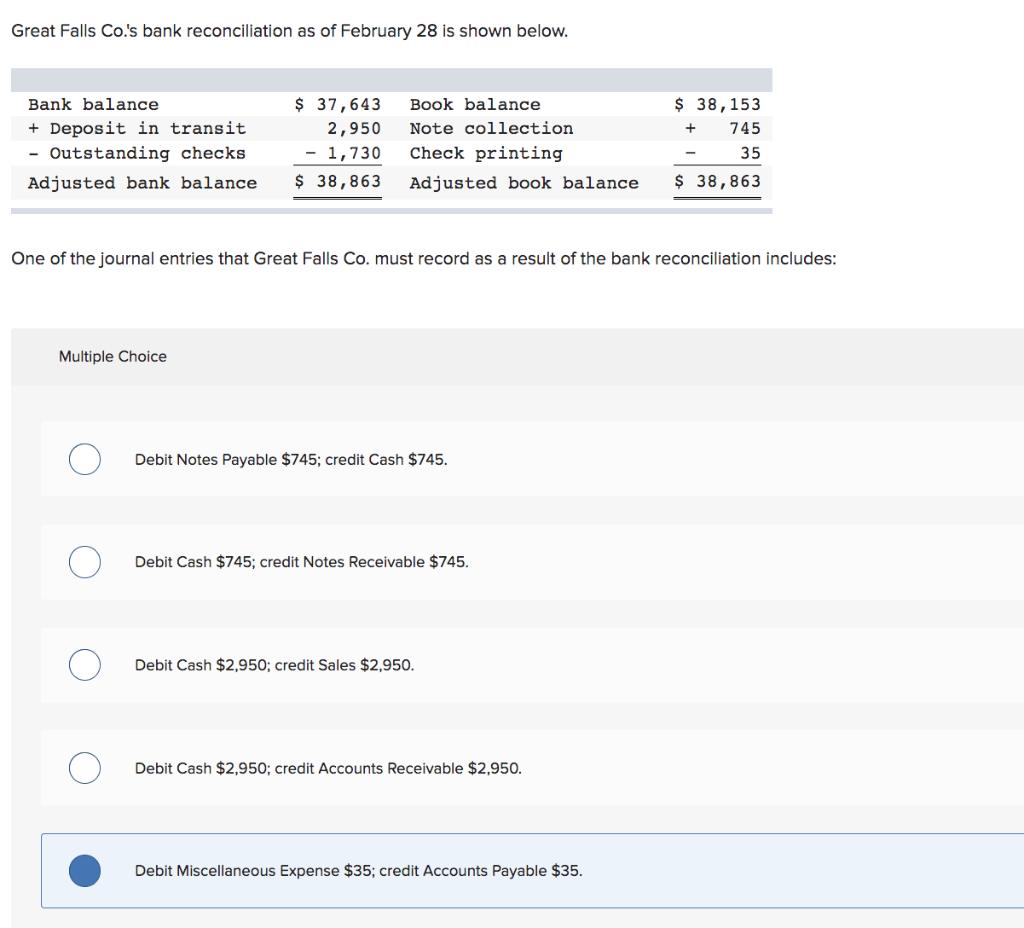The image size is (1024, 928).
Task: Click the '$ 38,153' book balance value
Action: pos(718,104)
